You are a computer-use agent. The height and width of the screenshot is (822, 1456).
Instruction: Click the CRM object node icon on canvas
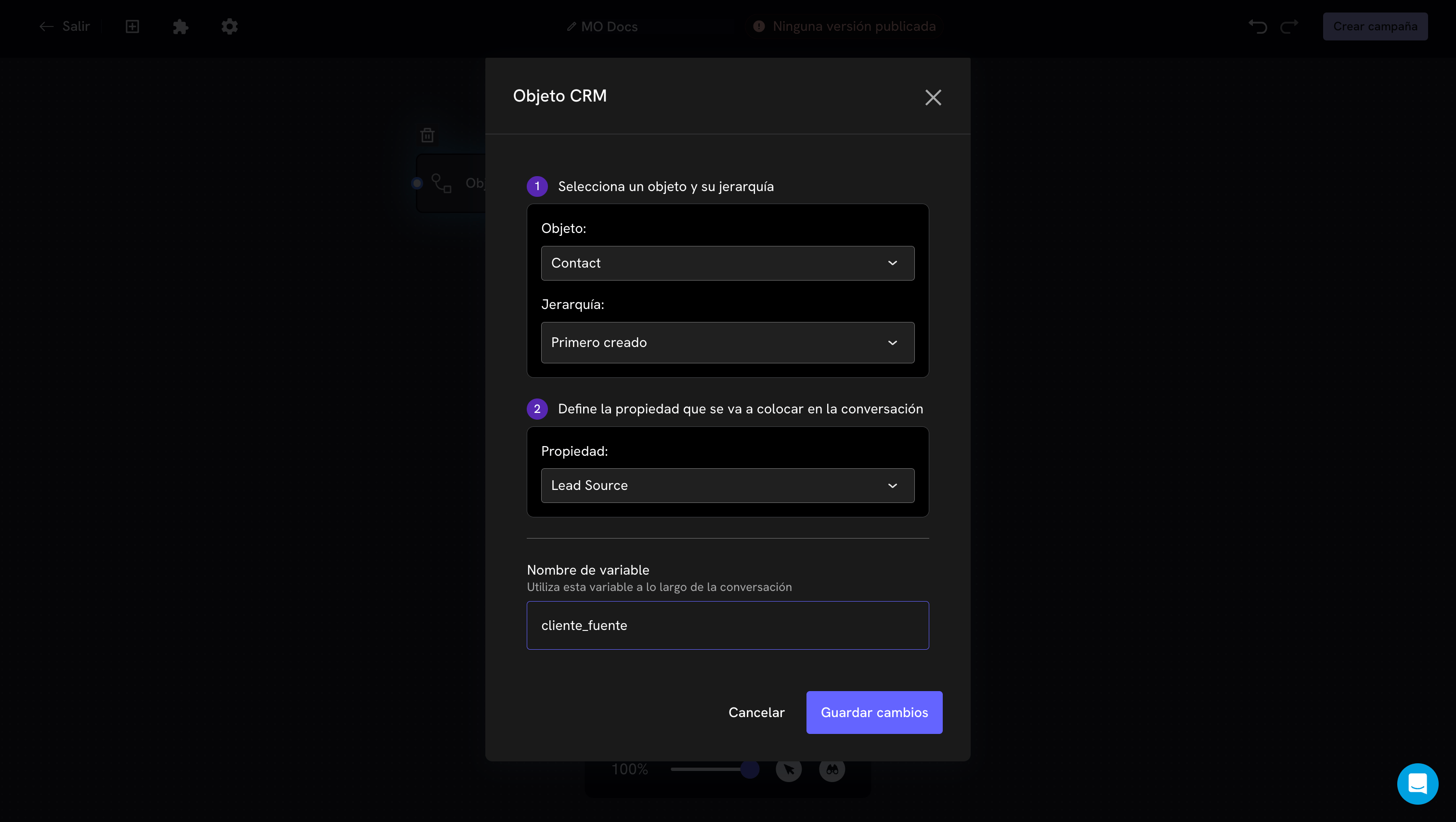click(442, 183)
